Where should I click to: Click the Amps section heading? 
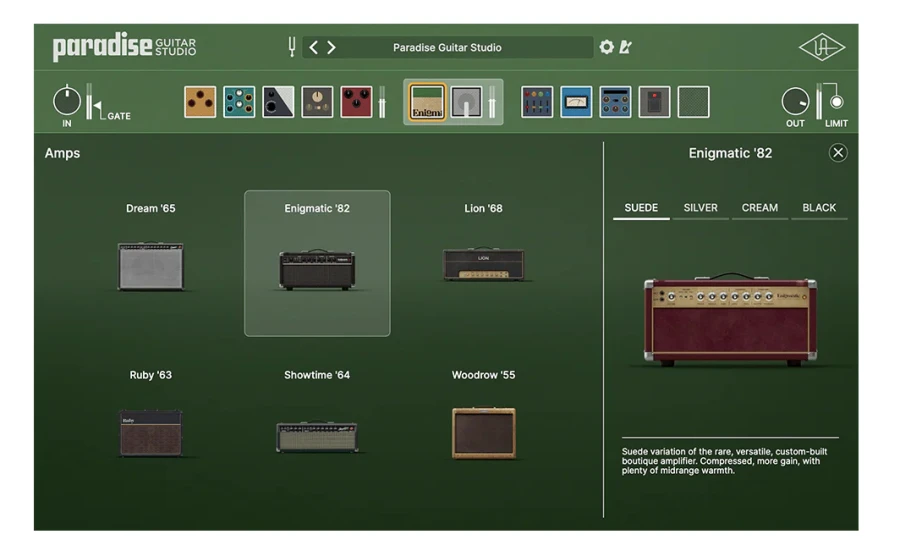pyautogui.click(x=63, y=153)
